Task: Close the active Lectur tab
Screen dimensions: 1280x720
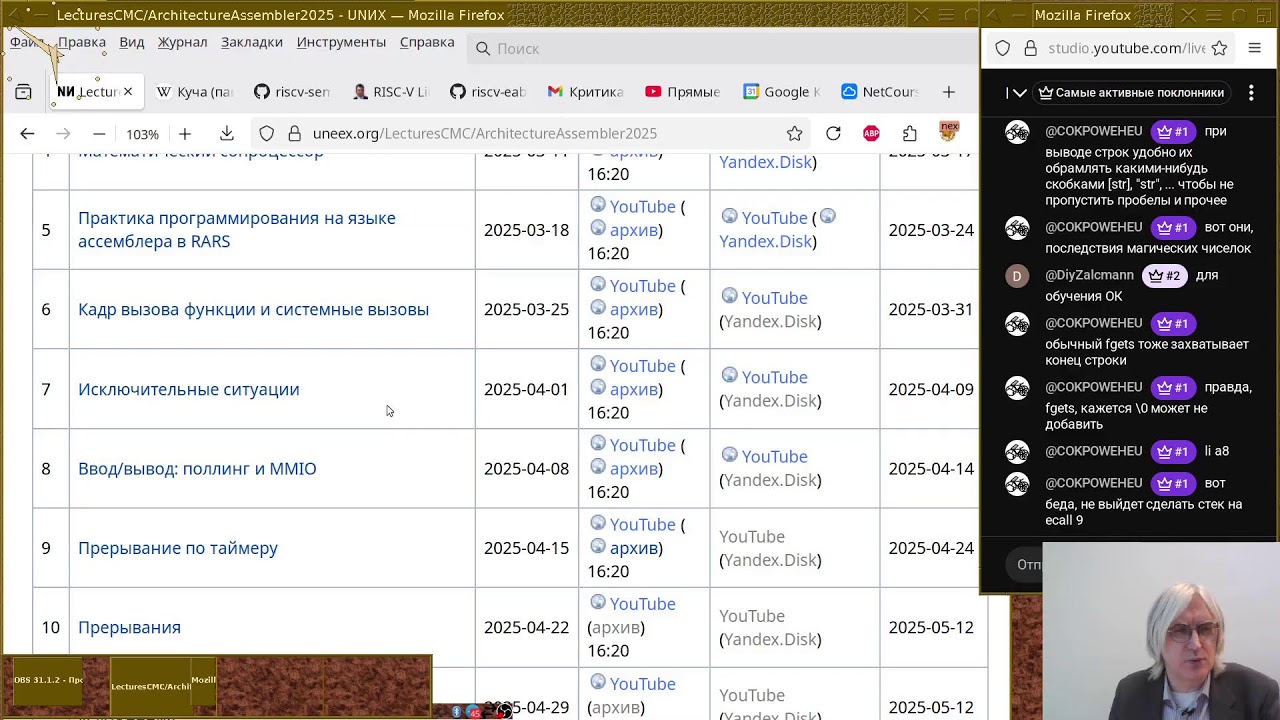Action: [128, 92]
